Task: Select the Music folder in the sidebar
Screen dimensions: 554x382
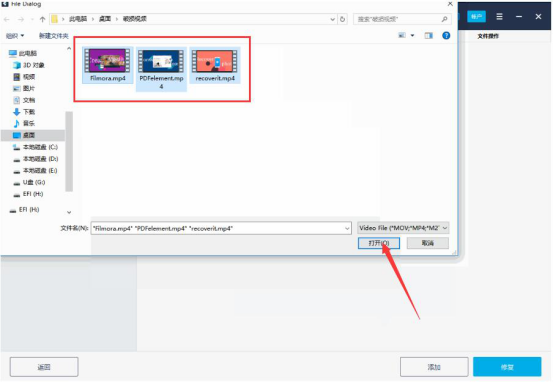Action: pos(24,123)
